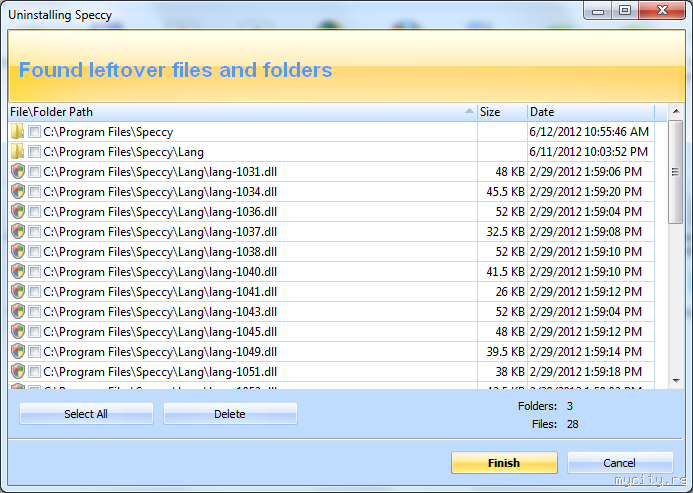Enable the checkbox for lang-1036.dll

[x=34, y=211]
